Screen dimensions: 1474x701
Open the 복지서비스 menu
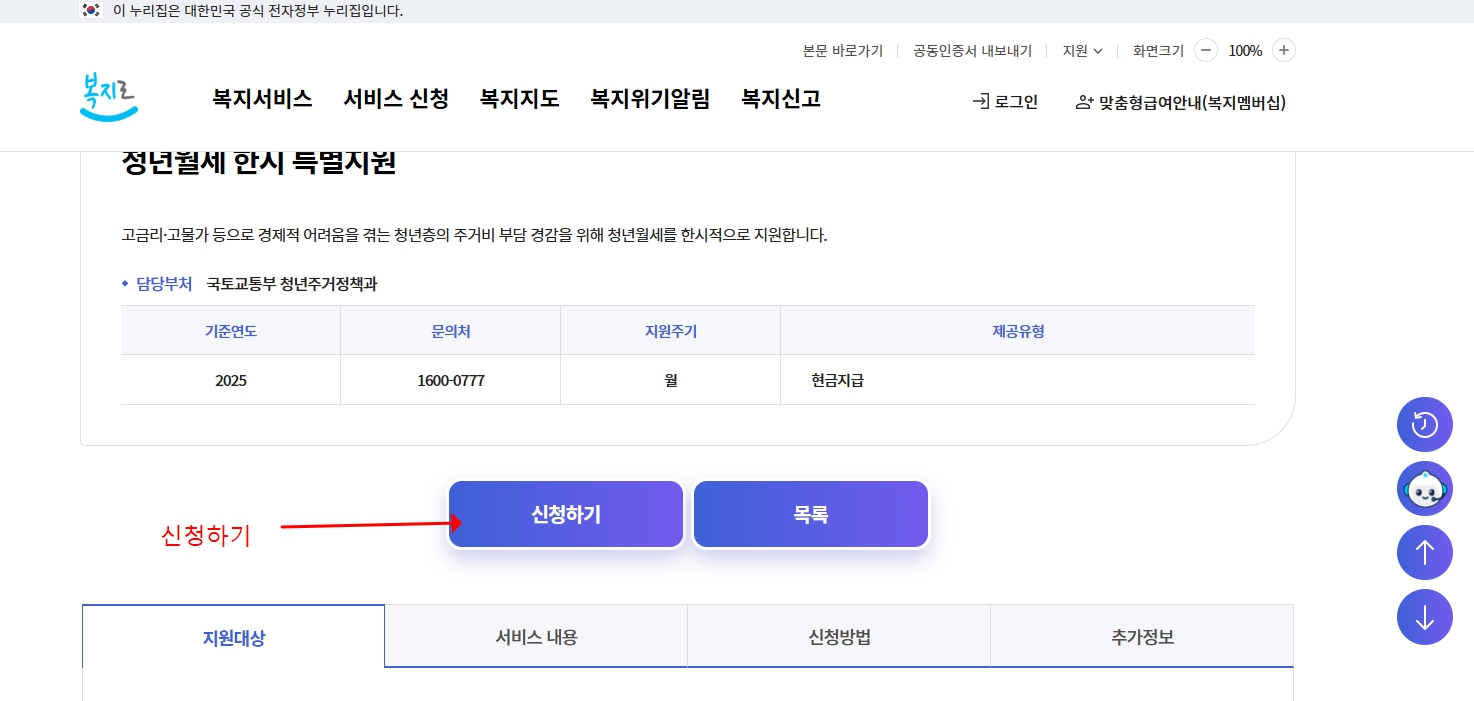tap(260, 99)
